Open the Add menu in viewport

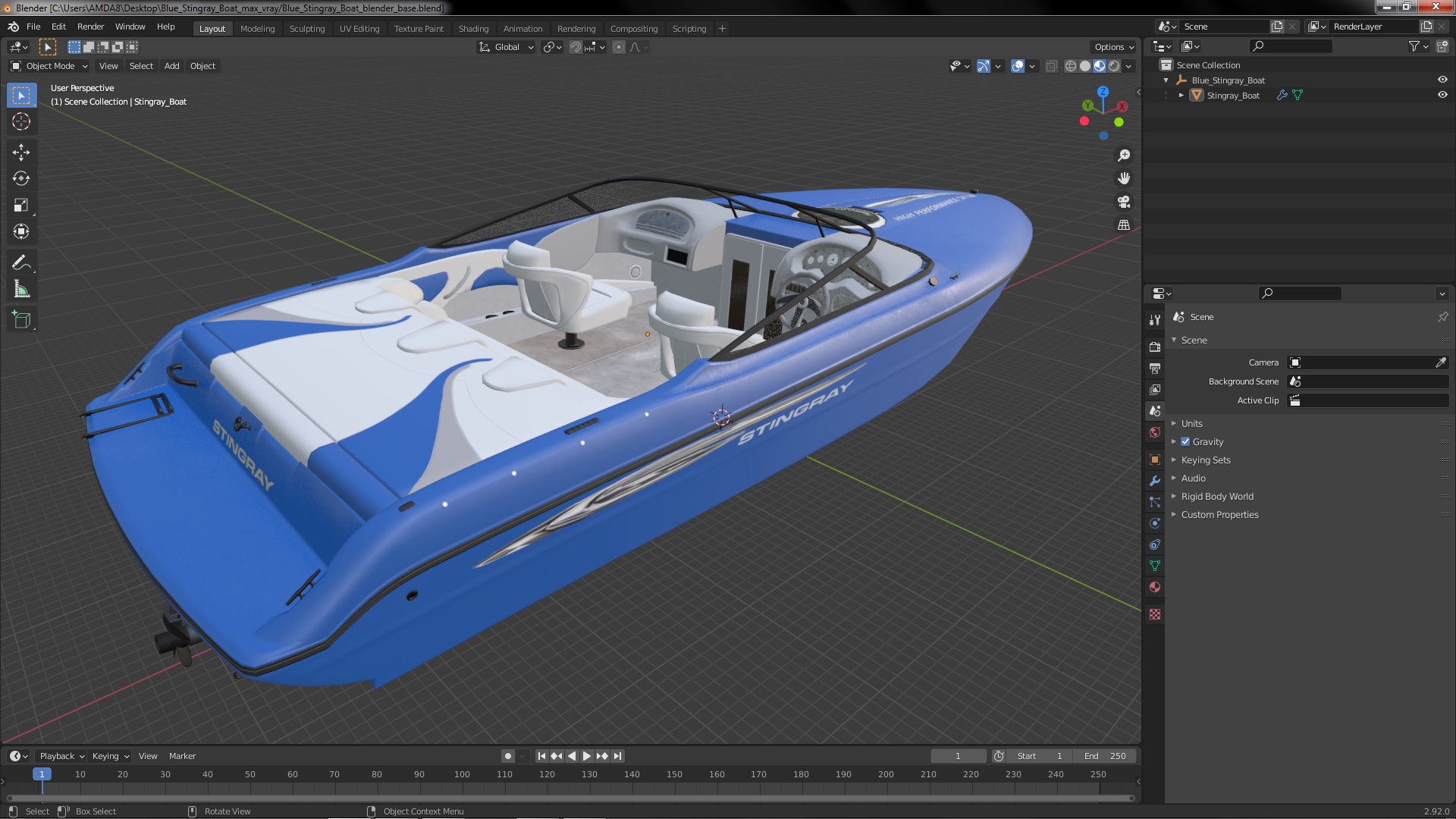pyautogui.click(x=172, y=66)
